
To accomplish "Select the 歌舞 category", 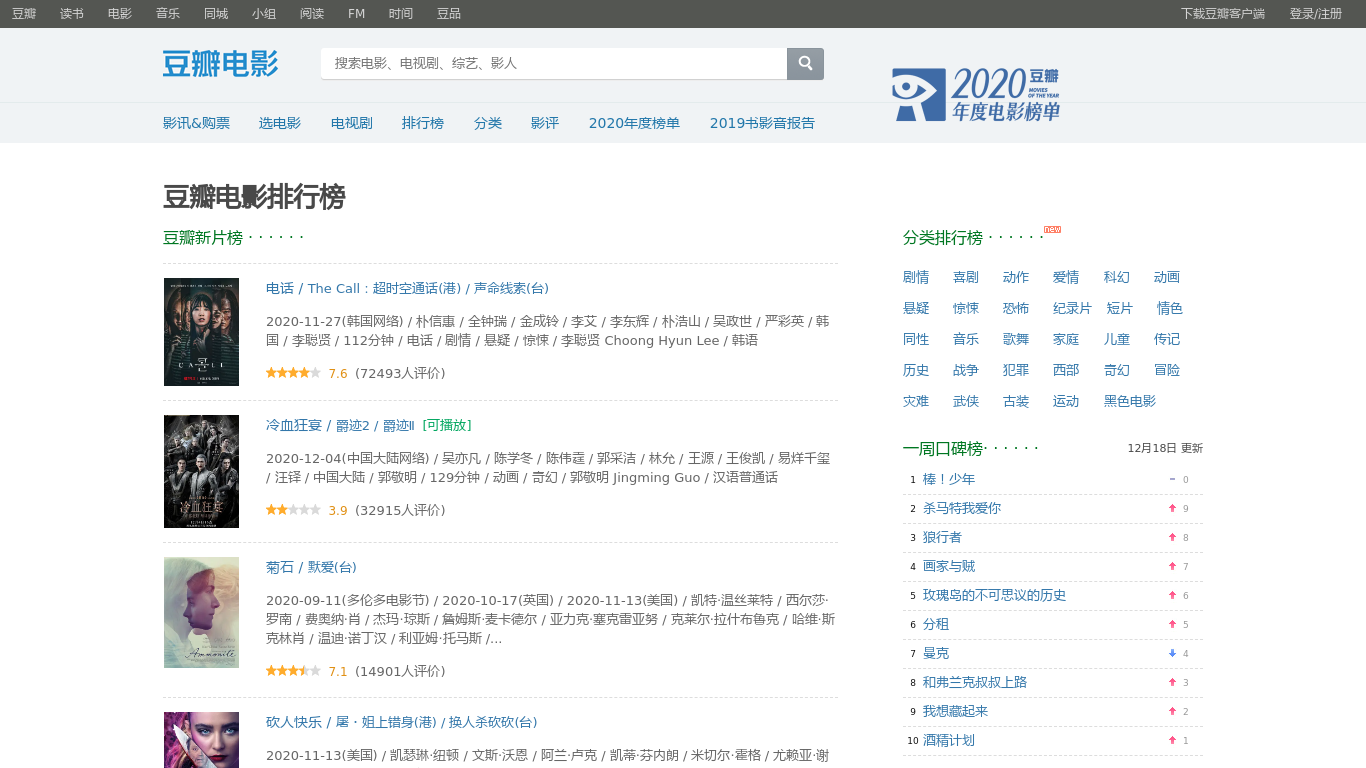I will pyautogui.click(x=1016, y=339).
